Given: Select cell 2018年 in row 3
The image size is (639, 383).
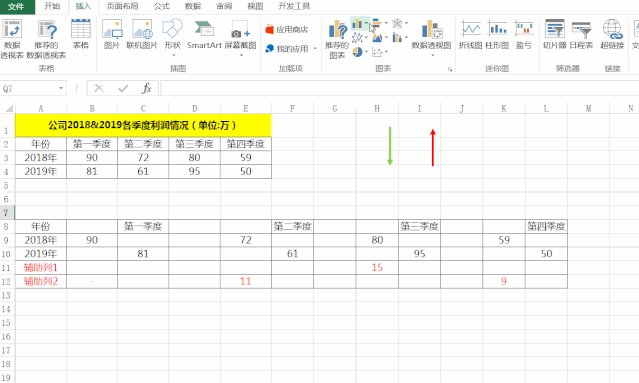Looking at the screenshot, I should (x=41, y=158).
